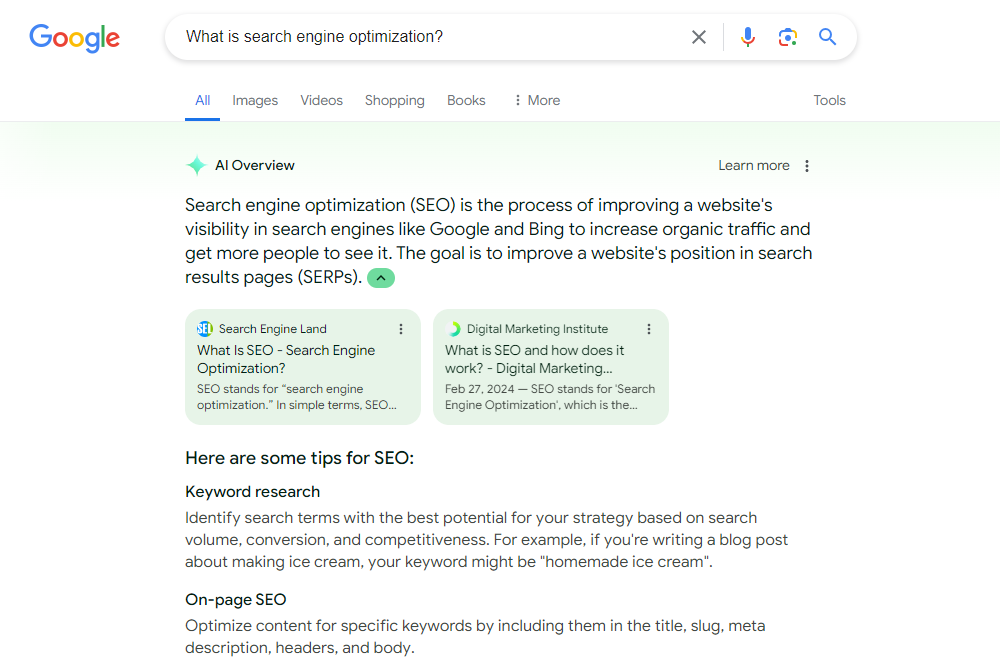Switch to the Videos tab
This screenshot has width=1000, height=664.
coord(321,100)
